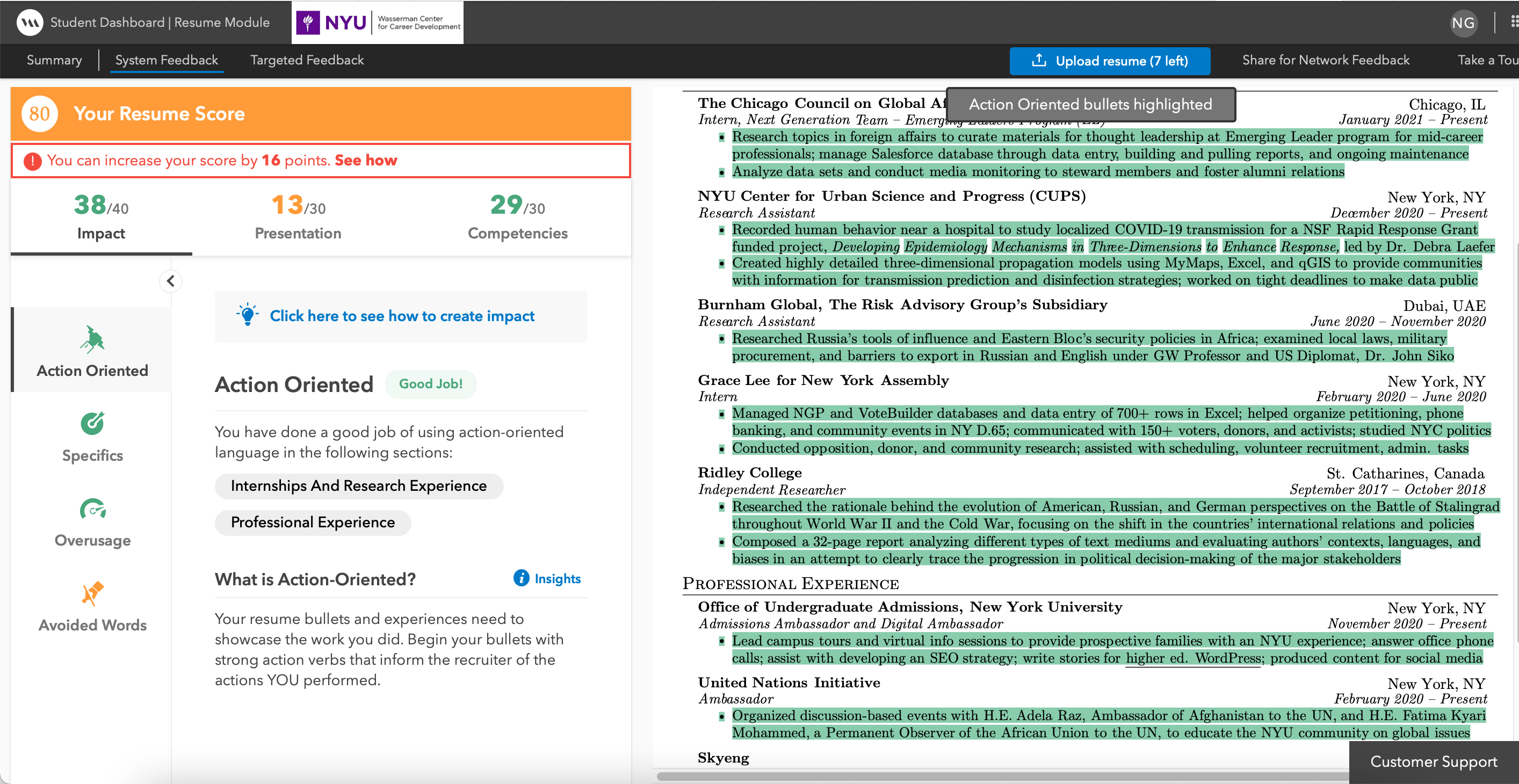Open the Specifics target icon
Image resolution: width=1519 pixels, height=784 pixels.
coord(92,423)
